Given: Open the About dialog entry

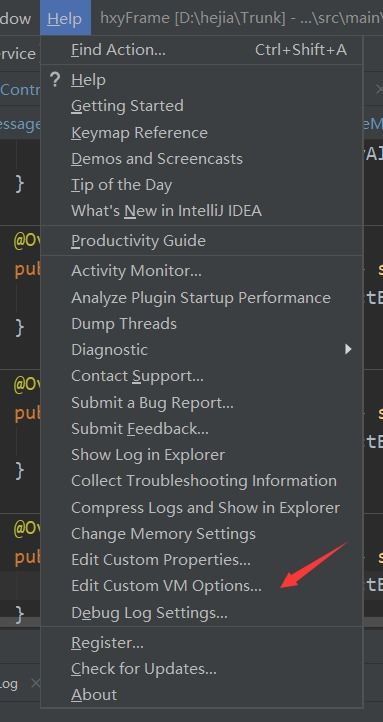Looking at the screenshot, I should click(x=94, y=695).
